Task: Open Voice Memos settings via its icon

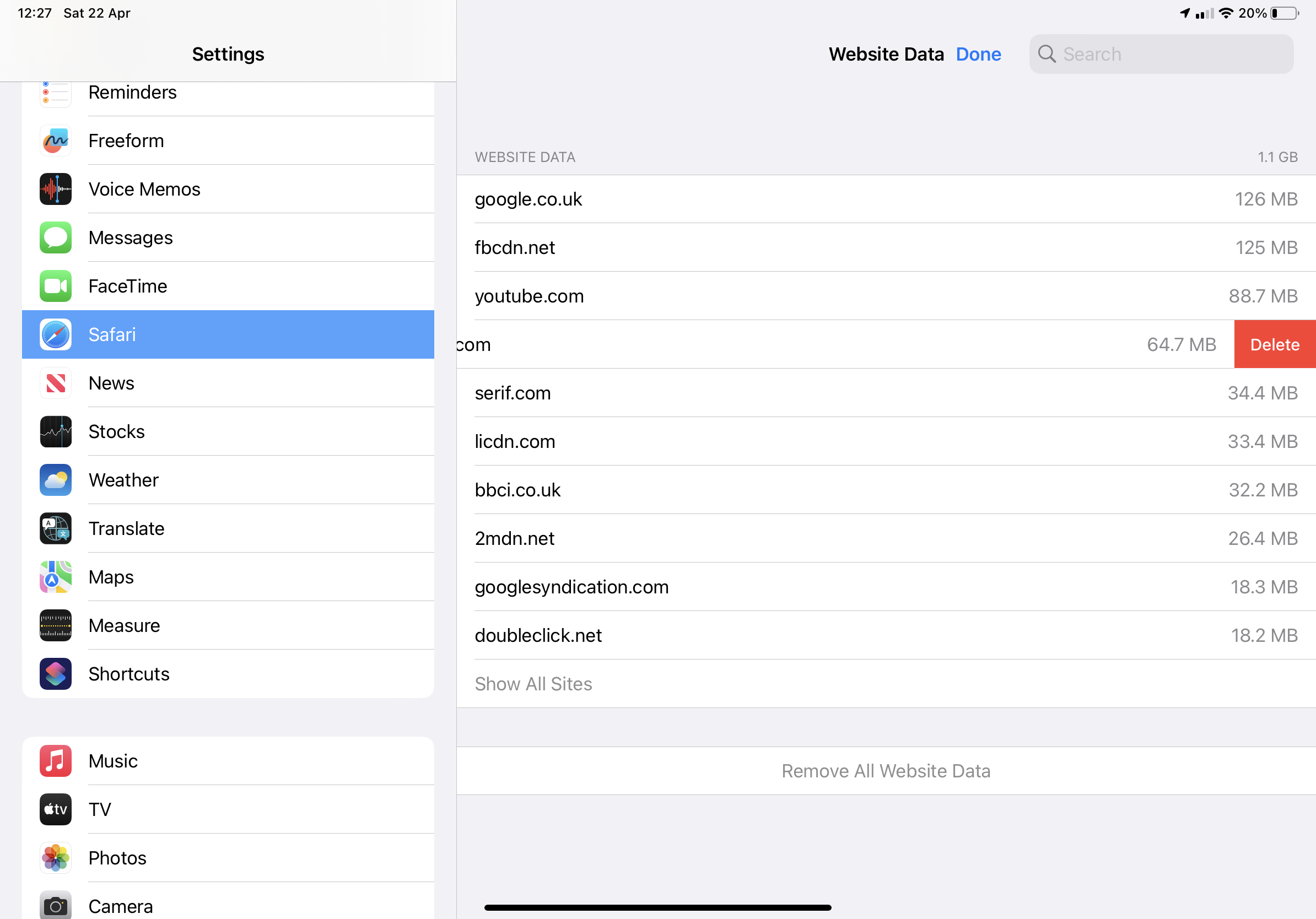Action: point(56,189)
